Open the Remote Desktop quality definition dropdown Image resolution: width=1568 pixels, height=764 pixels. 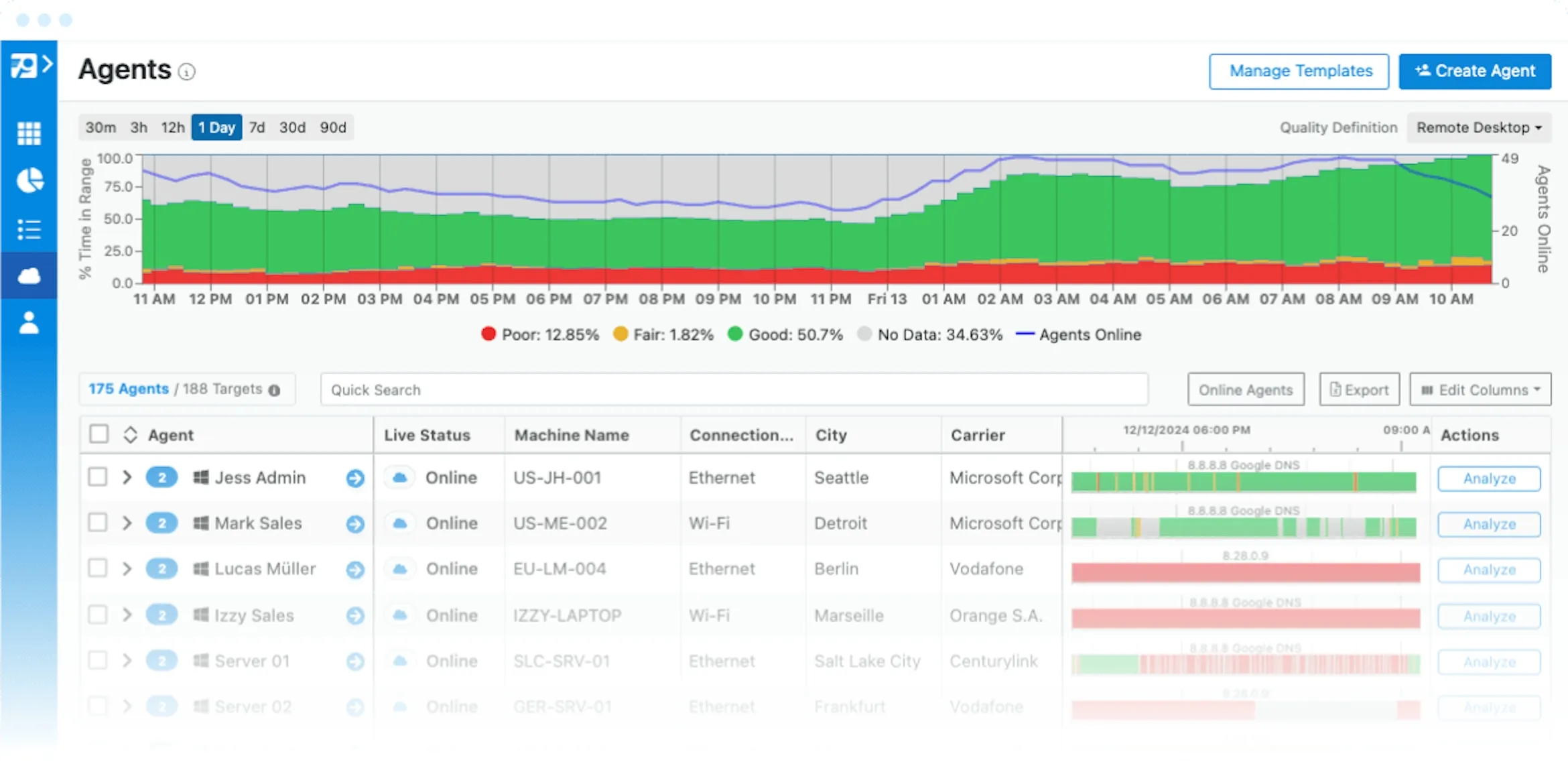[x=1479, y=127]
